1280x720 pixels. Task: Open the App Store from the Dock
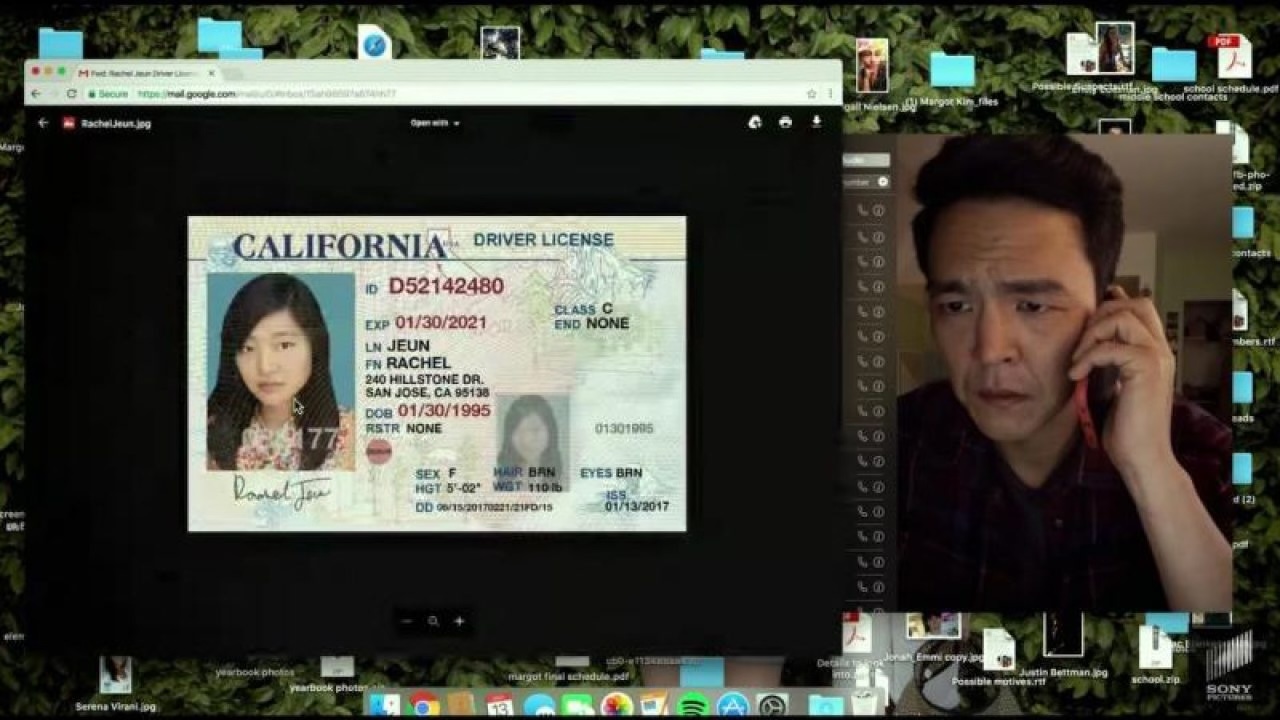[733, 705]
